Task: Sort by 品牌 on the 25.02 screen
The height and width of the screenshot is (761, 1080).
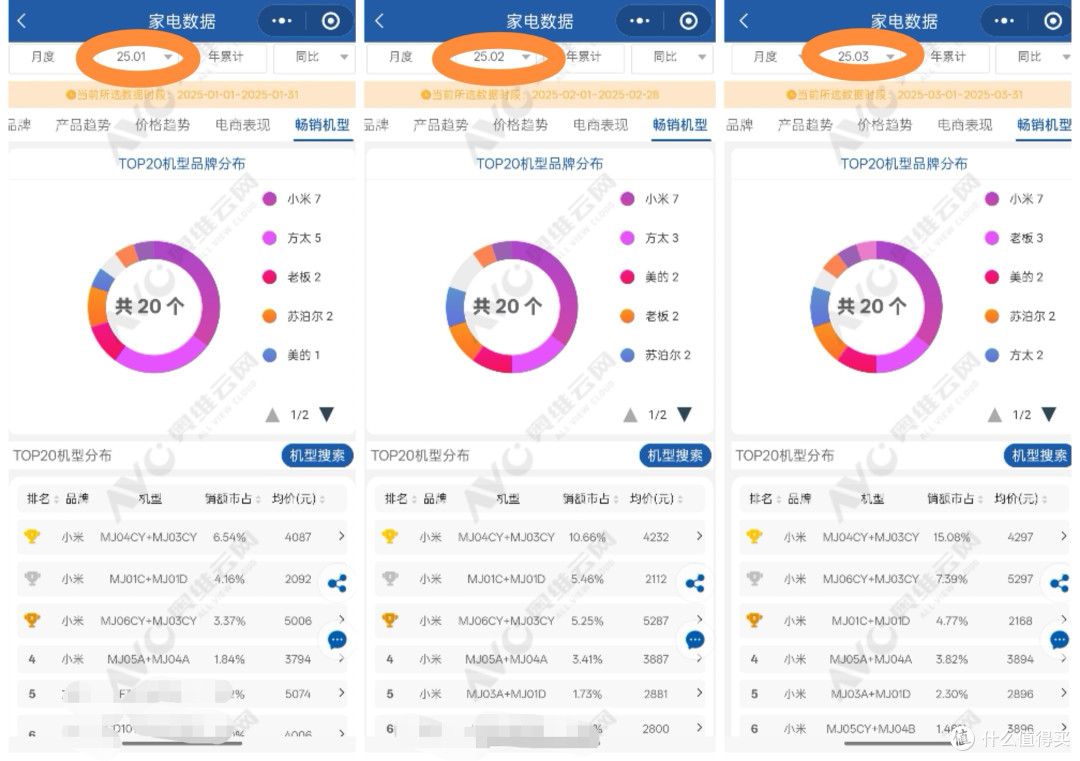Action: coord(434,499)
